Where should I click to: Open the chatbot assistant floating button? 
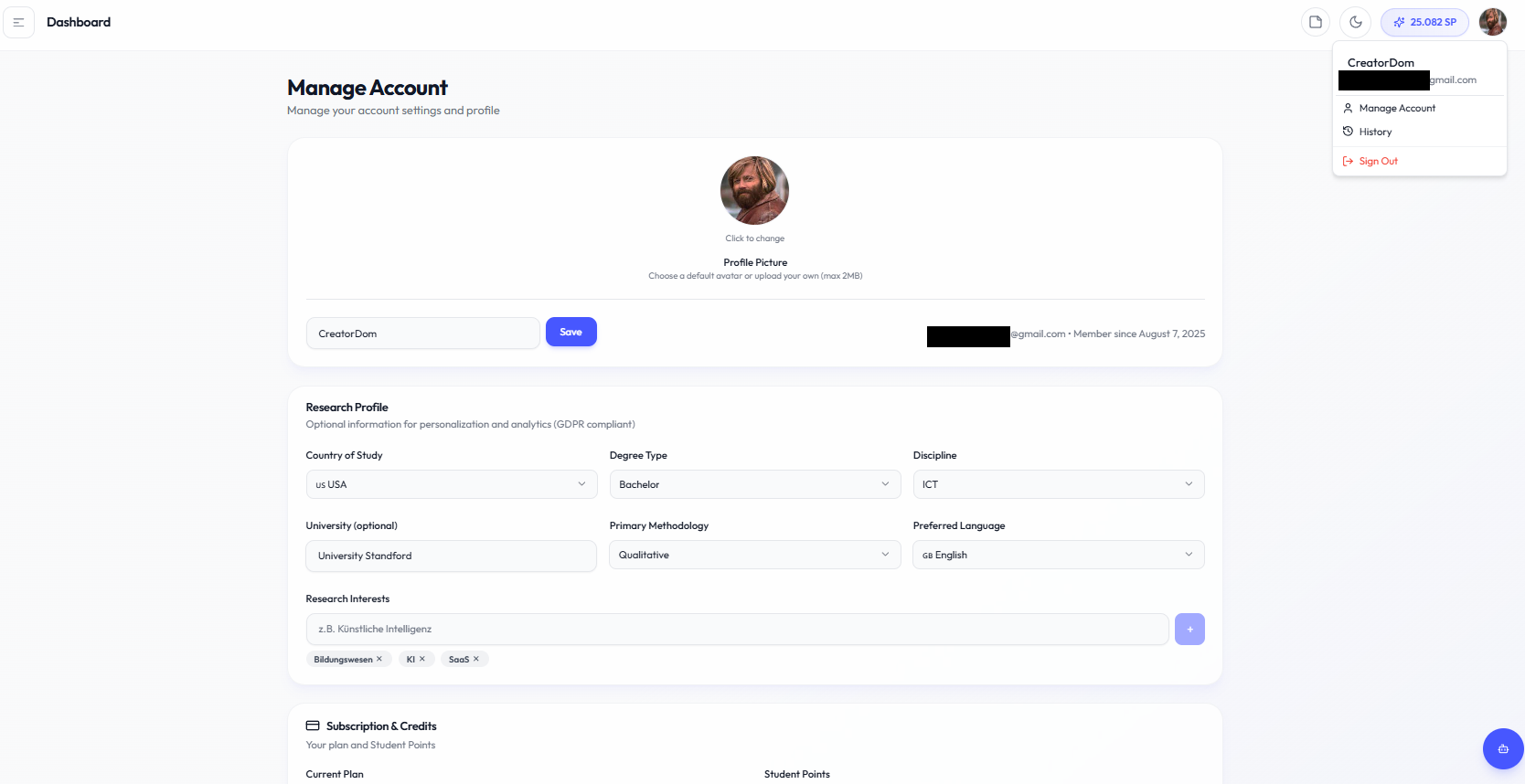pos(1502,748)
